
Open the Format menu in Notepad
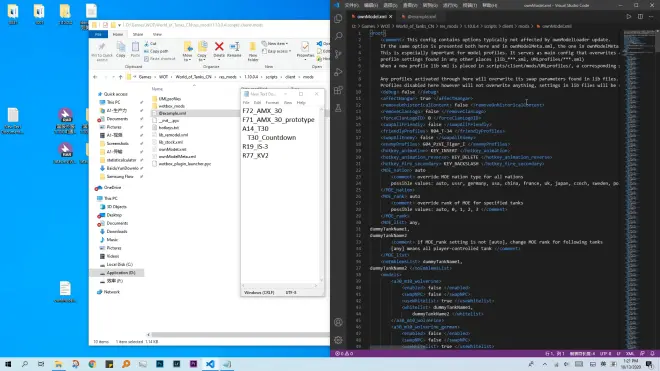272,103
